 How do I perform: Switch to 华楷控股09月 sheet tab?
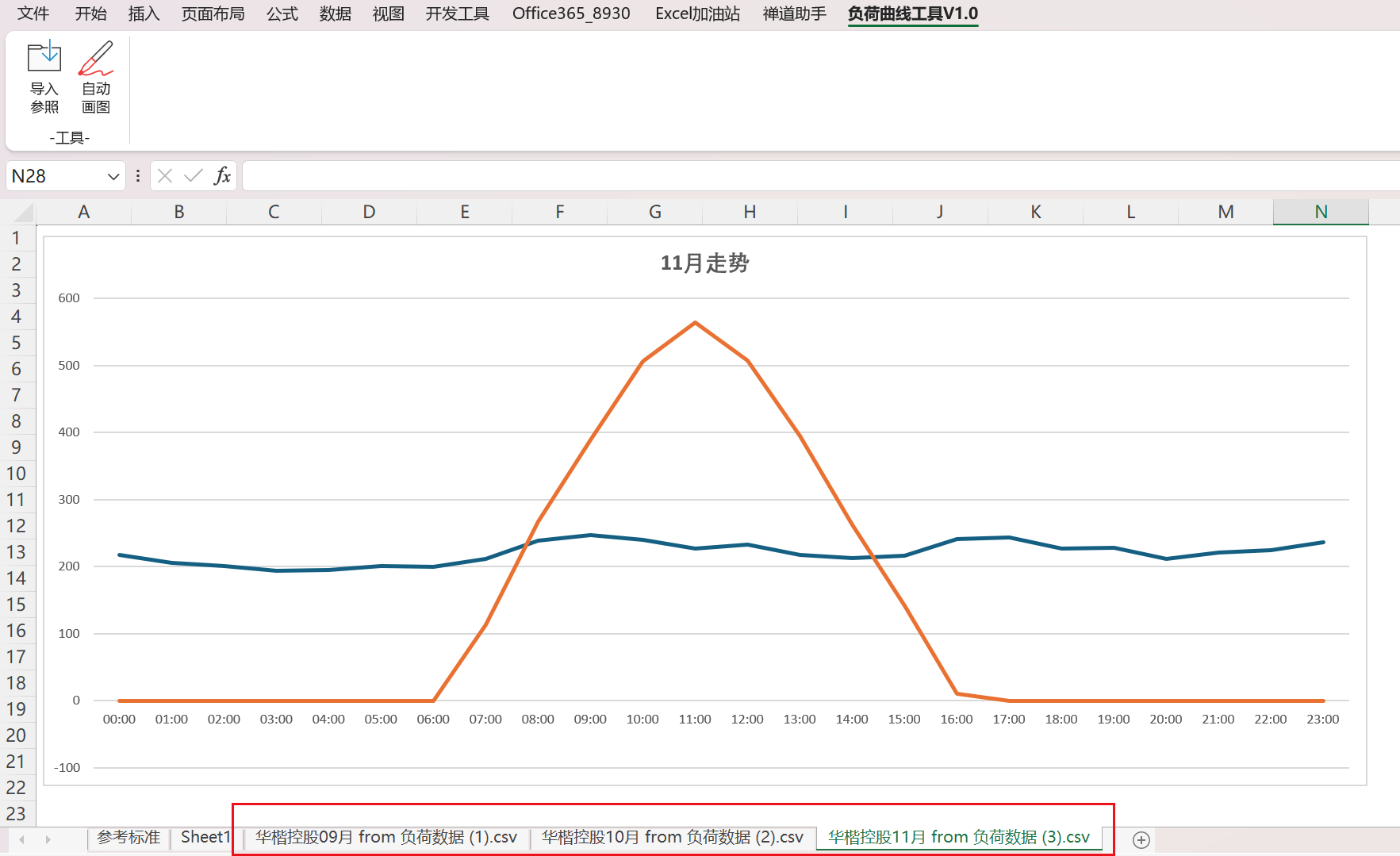point(386,838)
